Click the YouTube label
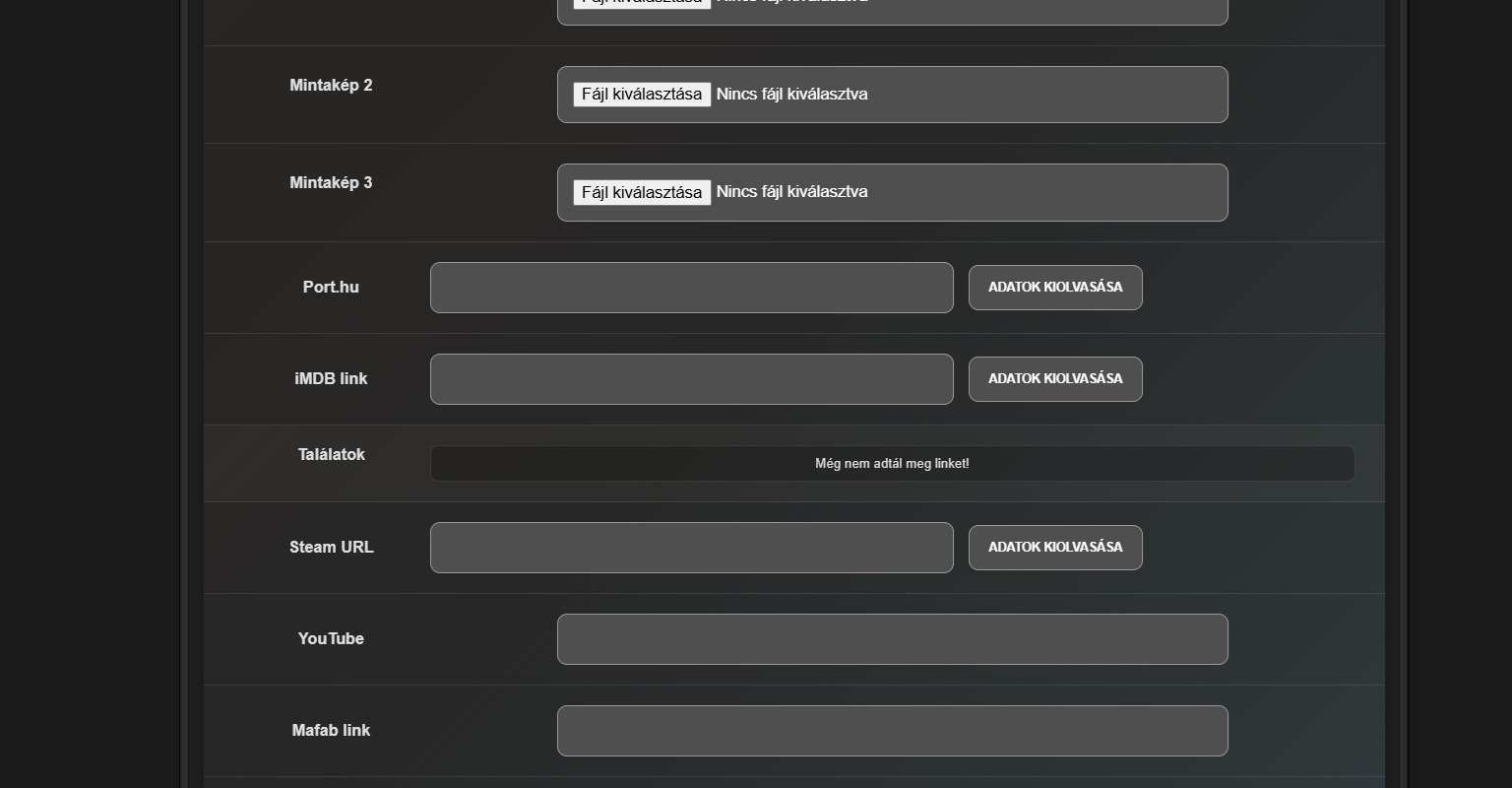1512x788 pixels. pyautogui.click(x=331, y=639)
